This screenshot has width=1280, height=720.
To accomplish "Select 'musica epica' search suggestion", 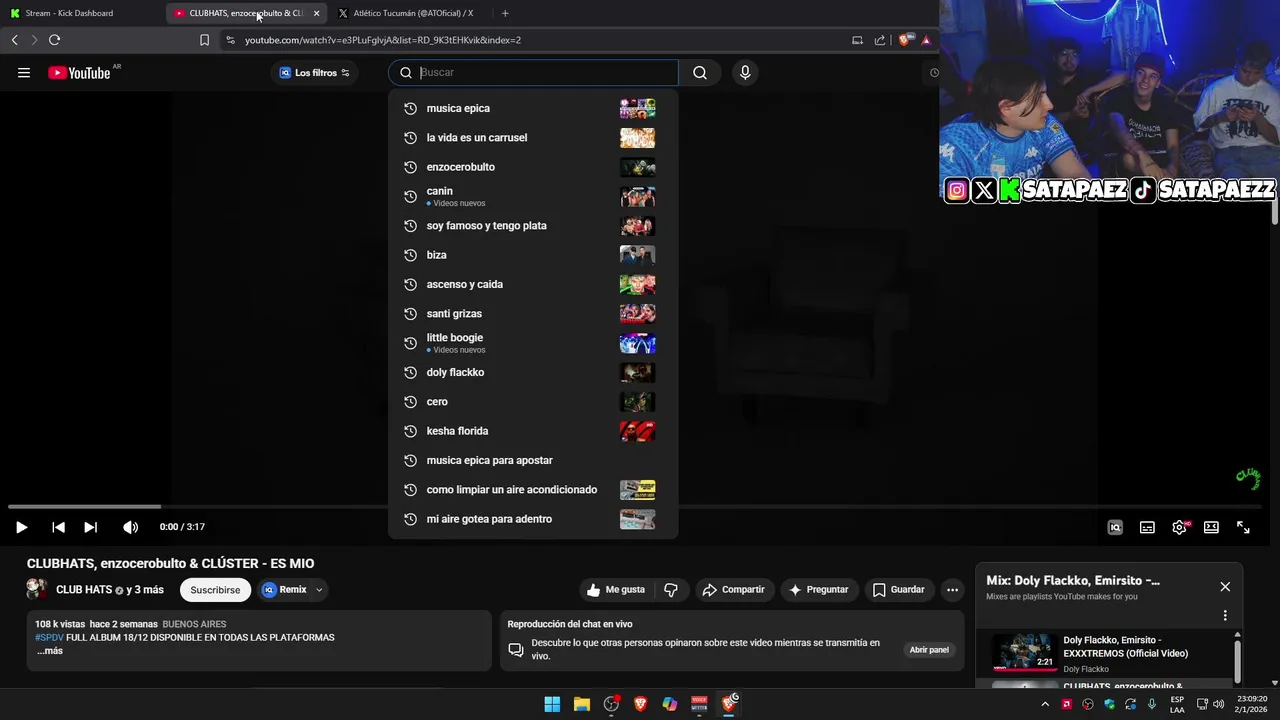I will point(533,108).
